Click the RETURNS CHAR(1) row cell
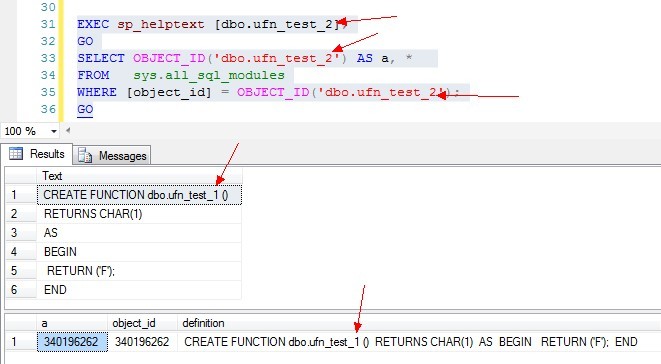661x364 pixels. pyautogui.click(x=139, y=214)
